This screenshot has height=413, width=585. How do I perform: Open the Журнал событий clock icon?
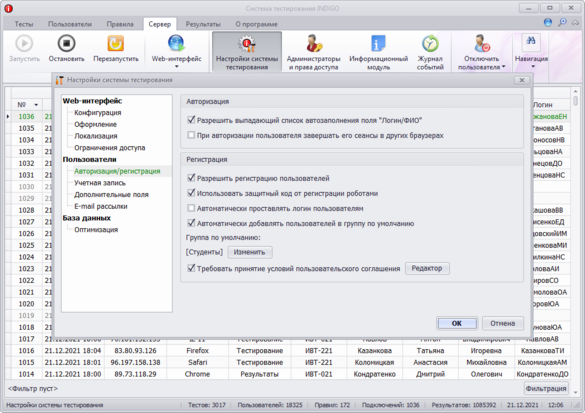click(430, 43)
